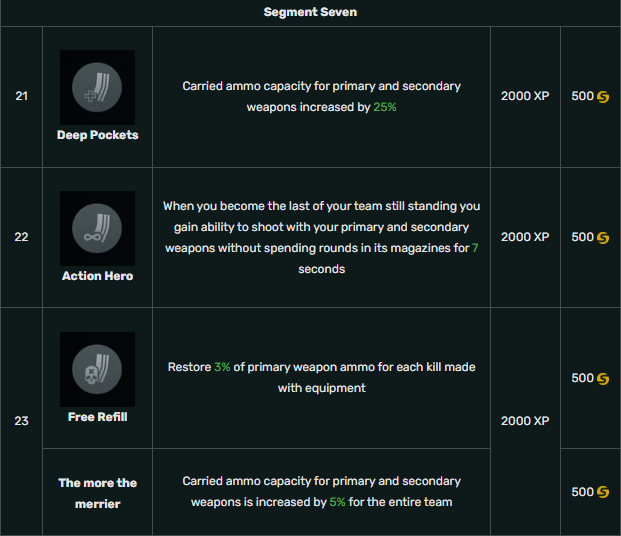The height and width of the screenshot is (536, 621).
Task: Select the Segment Seven header
Action: [310, 12]
